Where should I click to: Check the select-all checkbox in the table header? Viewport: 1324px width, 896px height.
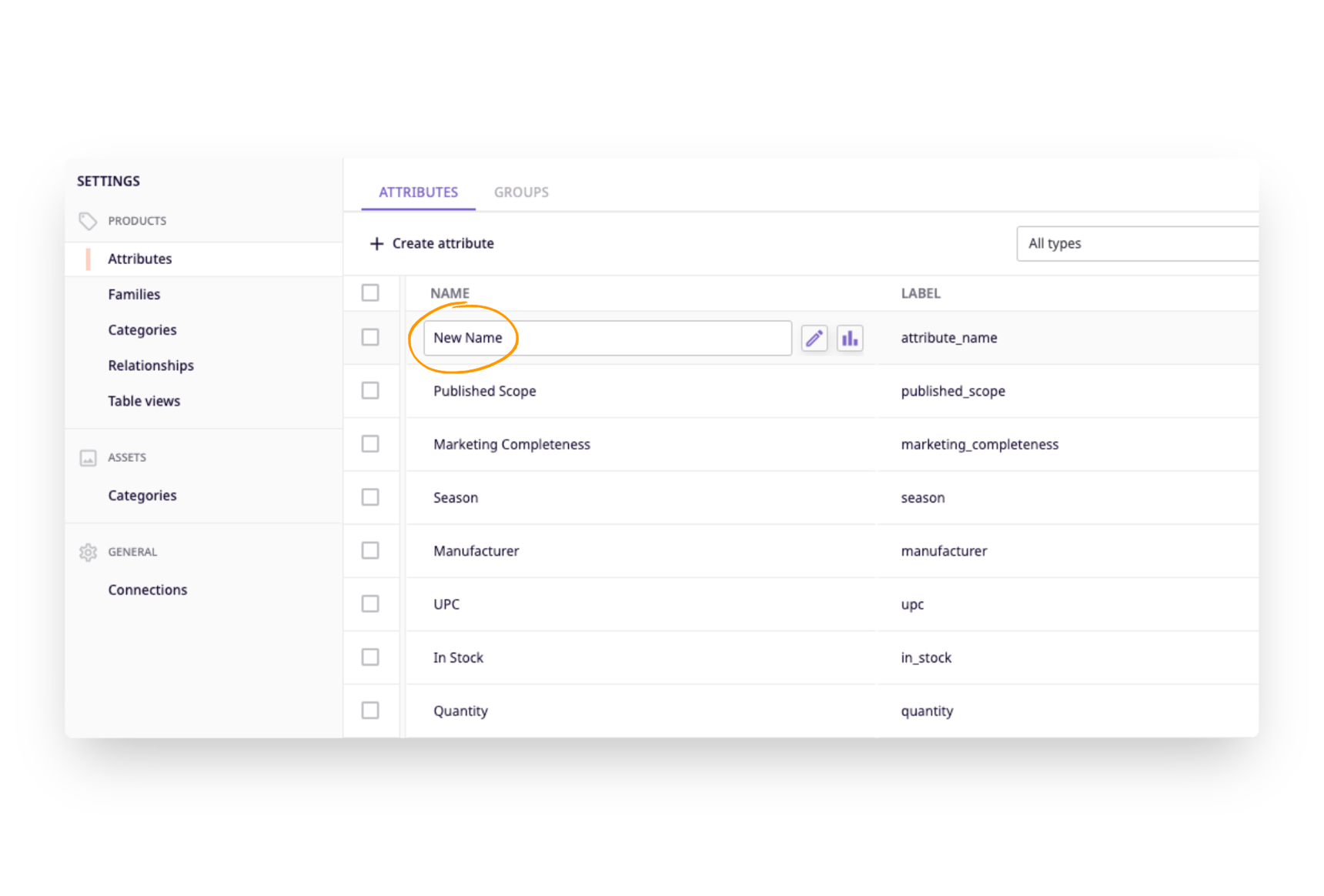click(370, 293)
